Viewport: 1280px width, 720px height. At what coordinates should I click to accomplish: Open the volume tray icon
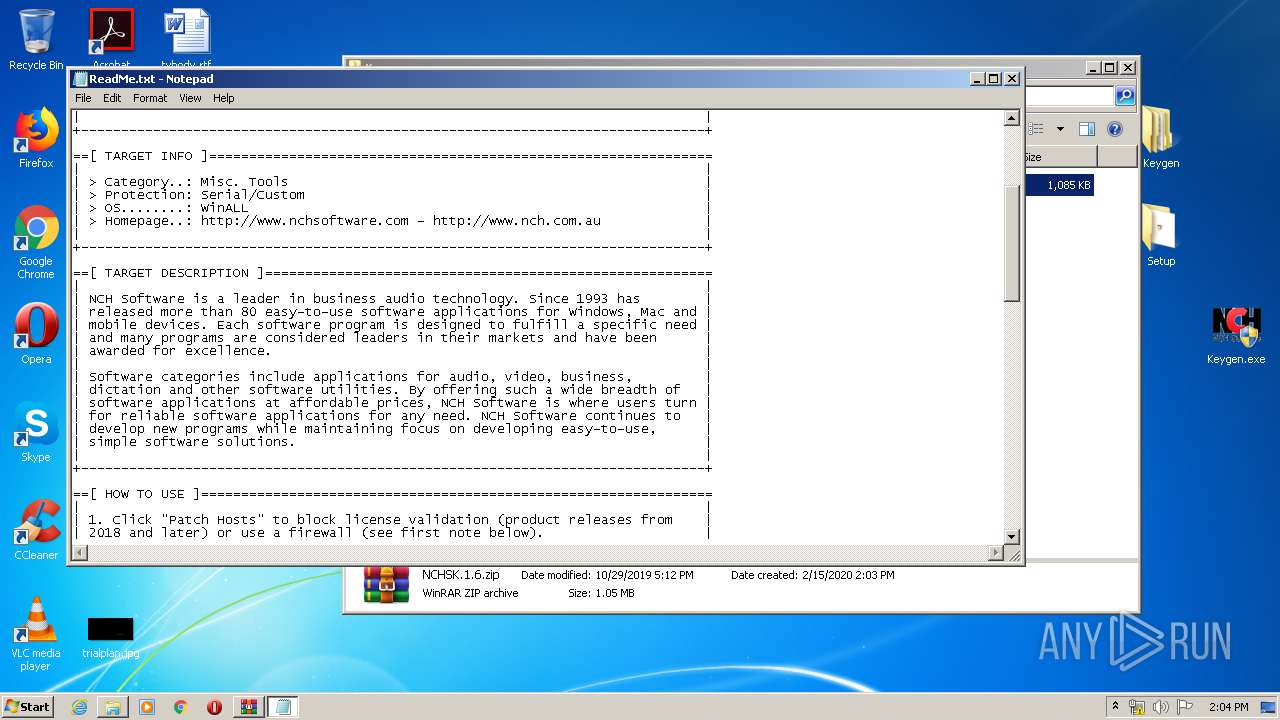[x=1161, y=707]
